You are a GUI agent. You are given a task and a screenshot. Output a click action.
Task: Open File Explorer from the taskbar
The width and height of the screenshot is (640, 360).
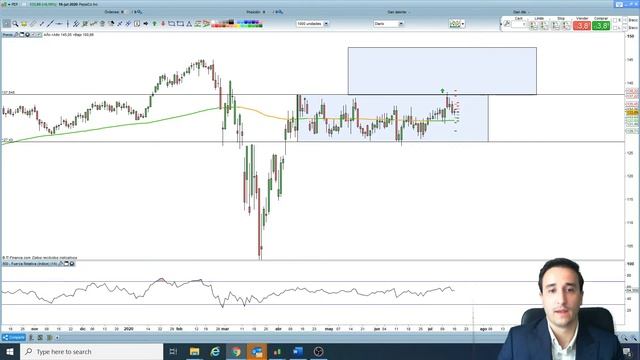[x=194, y=351]
